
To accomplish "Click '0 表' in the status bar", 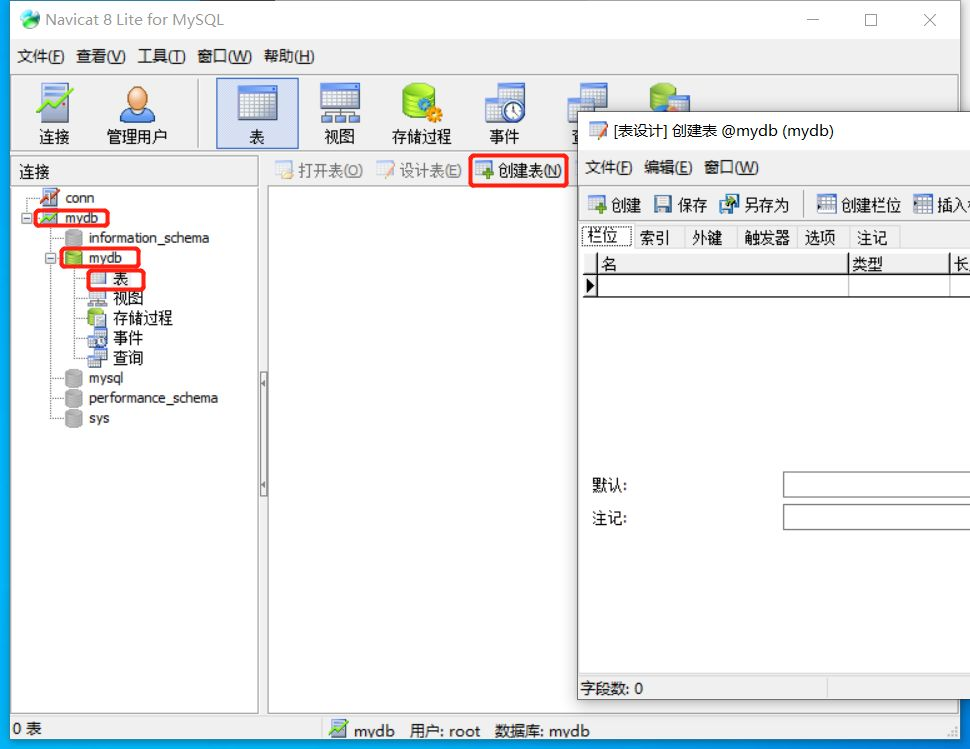I will tap(27, 729).
